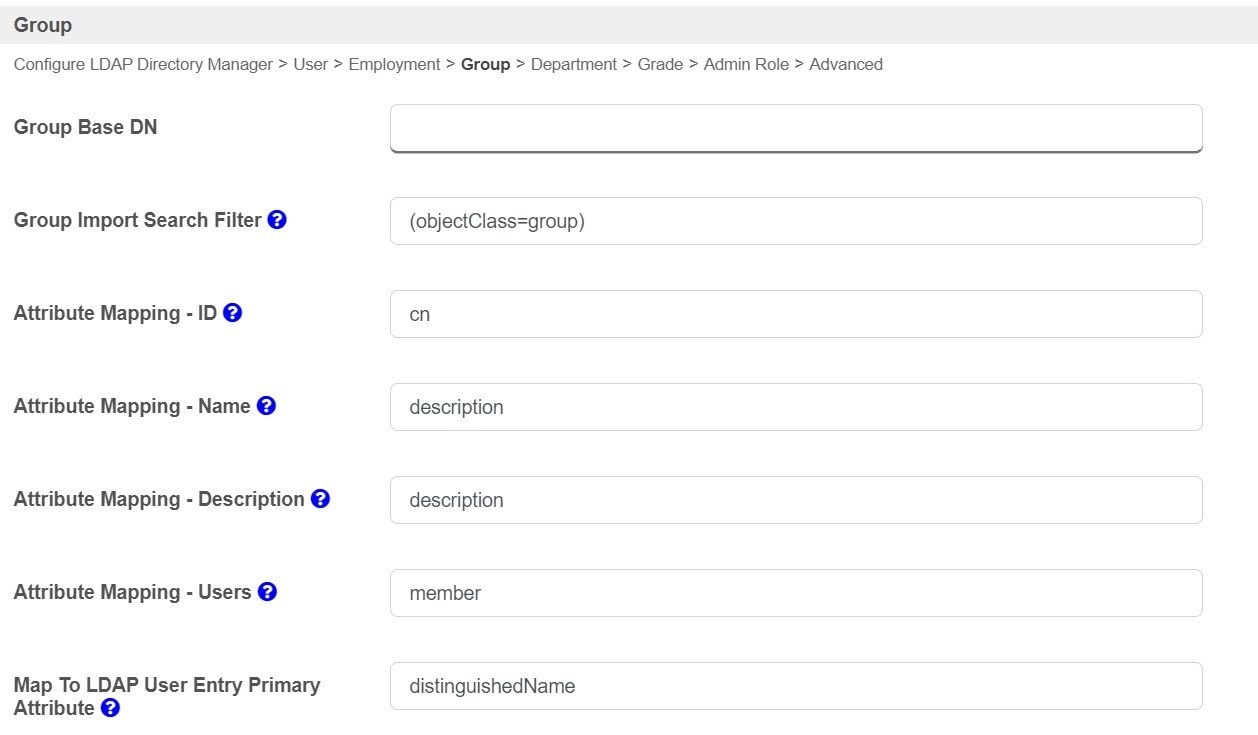Image resolution: width=1258 pixels, height=735 pixels.
Task: Click help icon beside Group Import Search Filter
Action: click(277, 220)
